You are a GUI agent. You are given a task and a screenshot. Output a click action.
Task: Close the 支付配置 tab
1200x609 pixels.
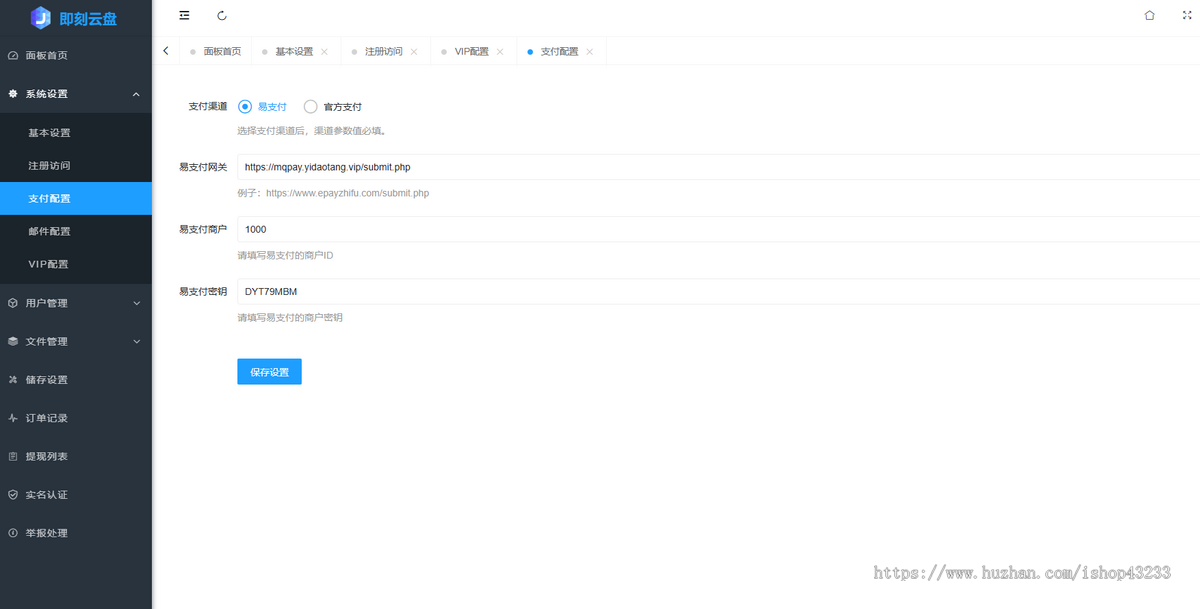(590, 52)
